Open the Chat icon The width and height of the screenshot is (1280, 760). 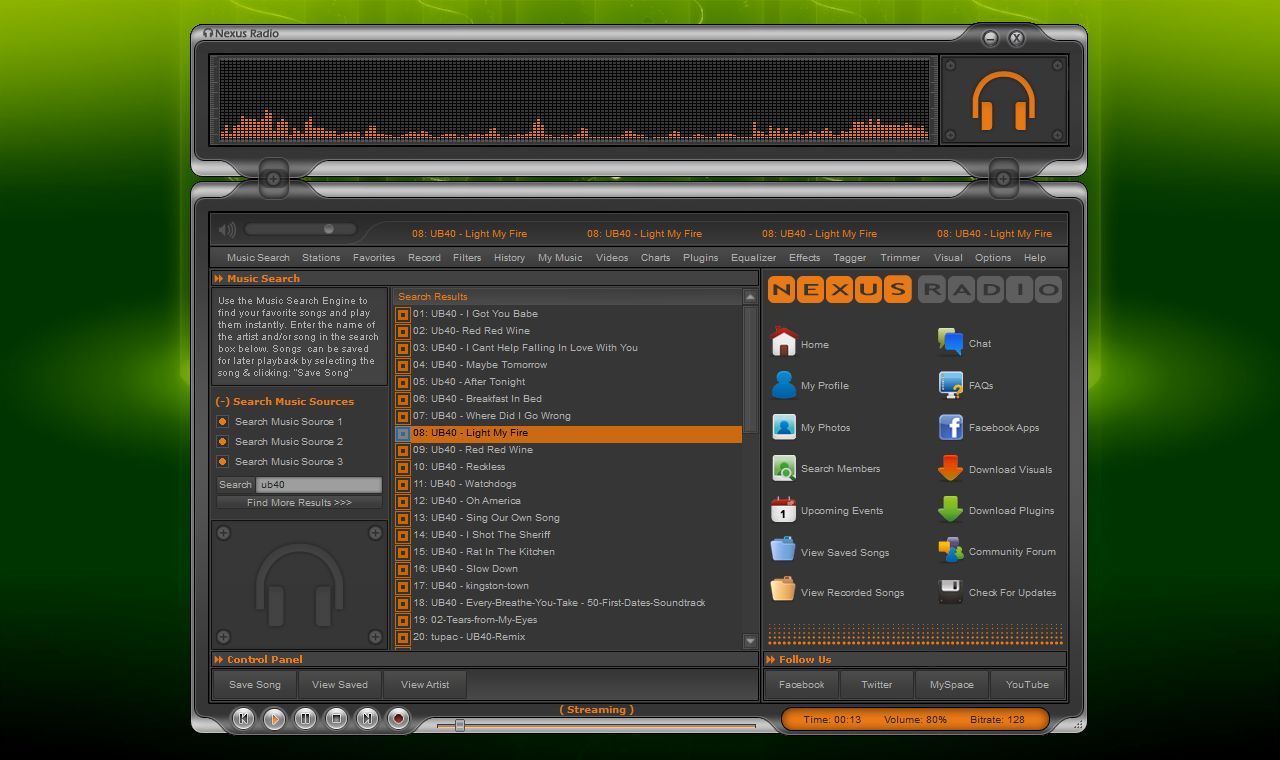(x=950, y=342)
